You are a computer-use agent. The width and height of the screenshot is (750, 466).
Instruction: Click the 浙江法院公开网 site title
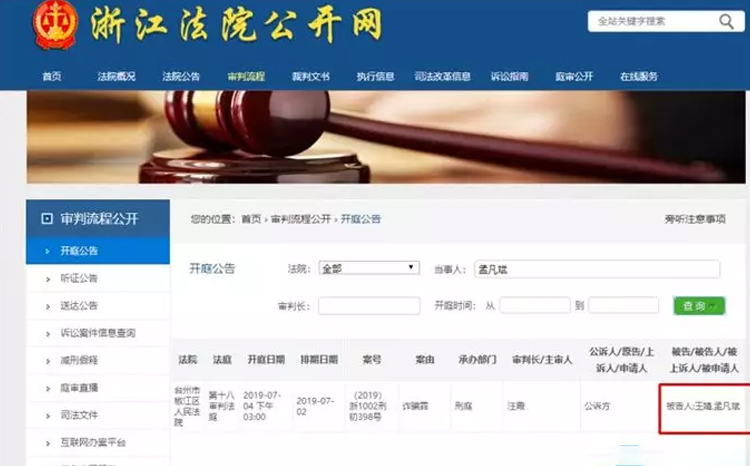(237, 25)
